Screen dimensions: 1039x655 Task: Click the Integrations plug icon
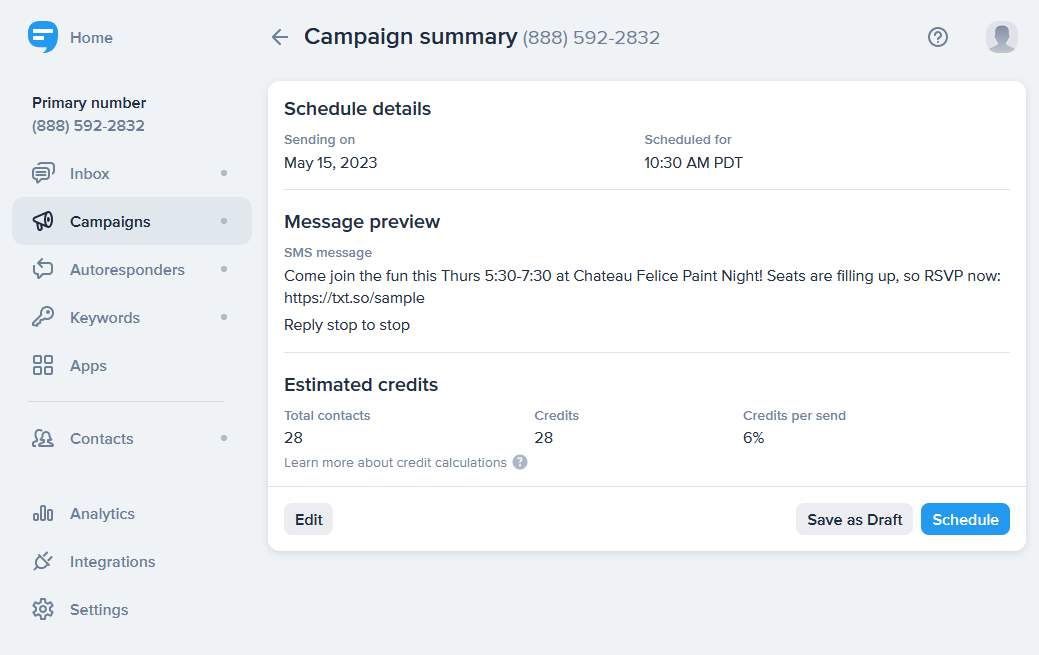click(43, 561)
